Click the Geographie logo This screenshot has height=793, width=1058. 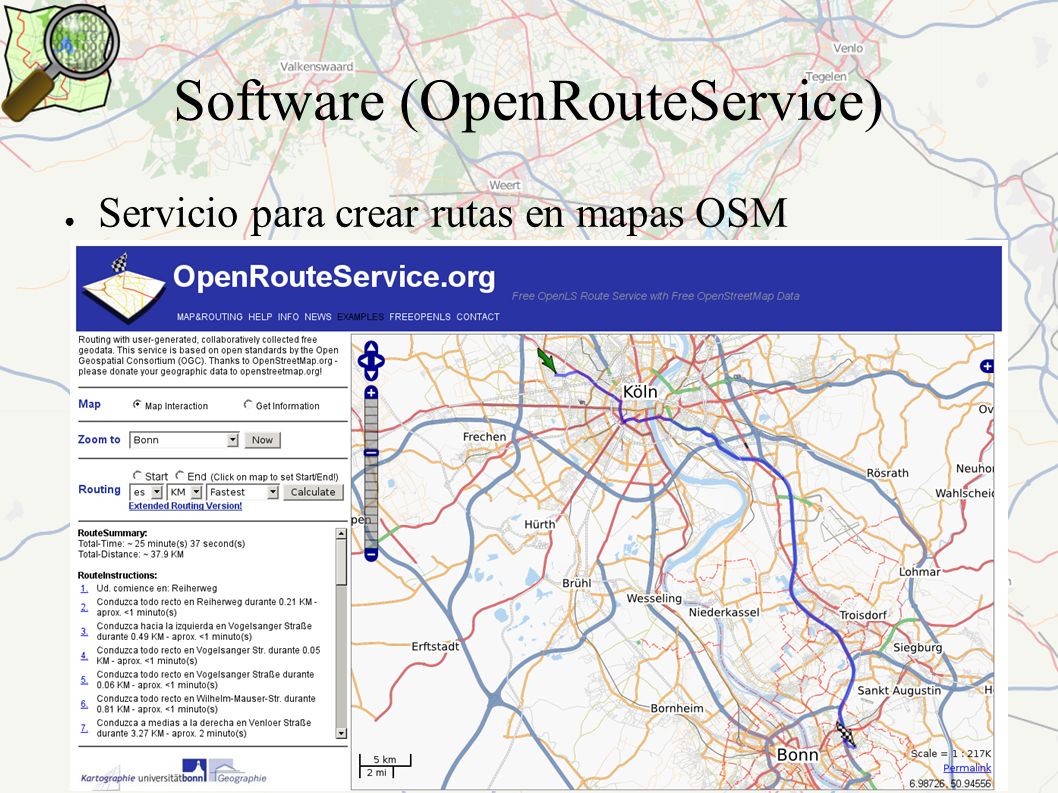click(238, 773)
